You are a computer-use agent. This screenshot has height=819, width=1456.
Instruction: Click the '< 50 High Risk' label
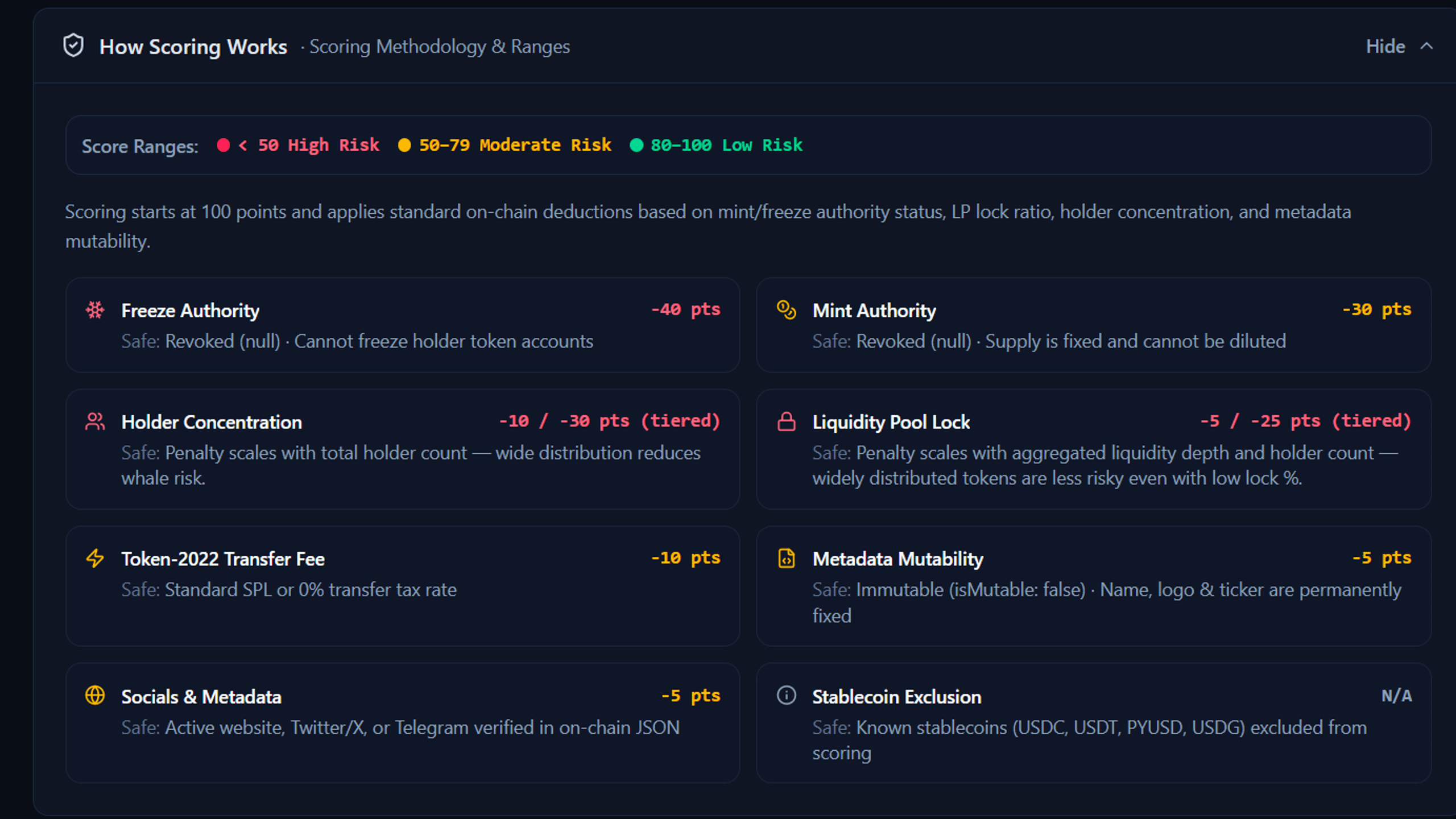pos(309,145)
